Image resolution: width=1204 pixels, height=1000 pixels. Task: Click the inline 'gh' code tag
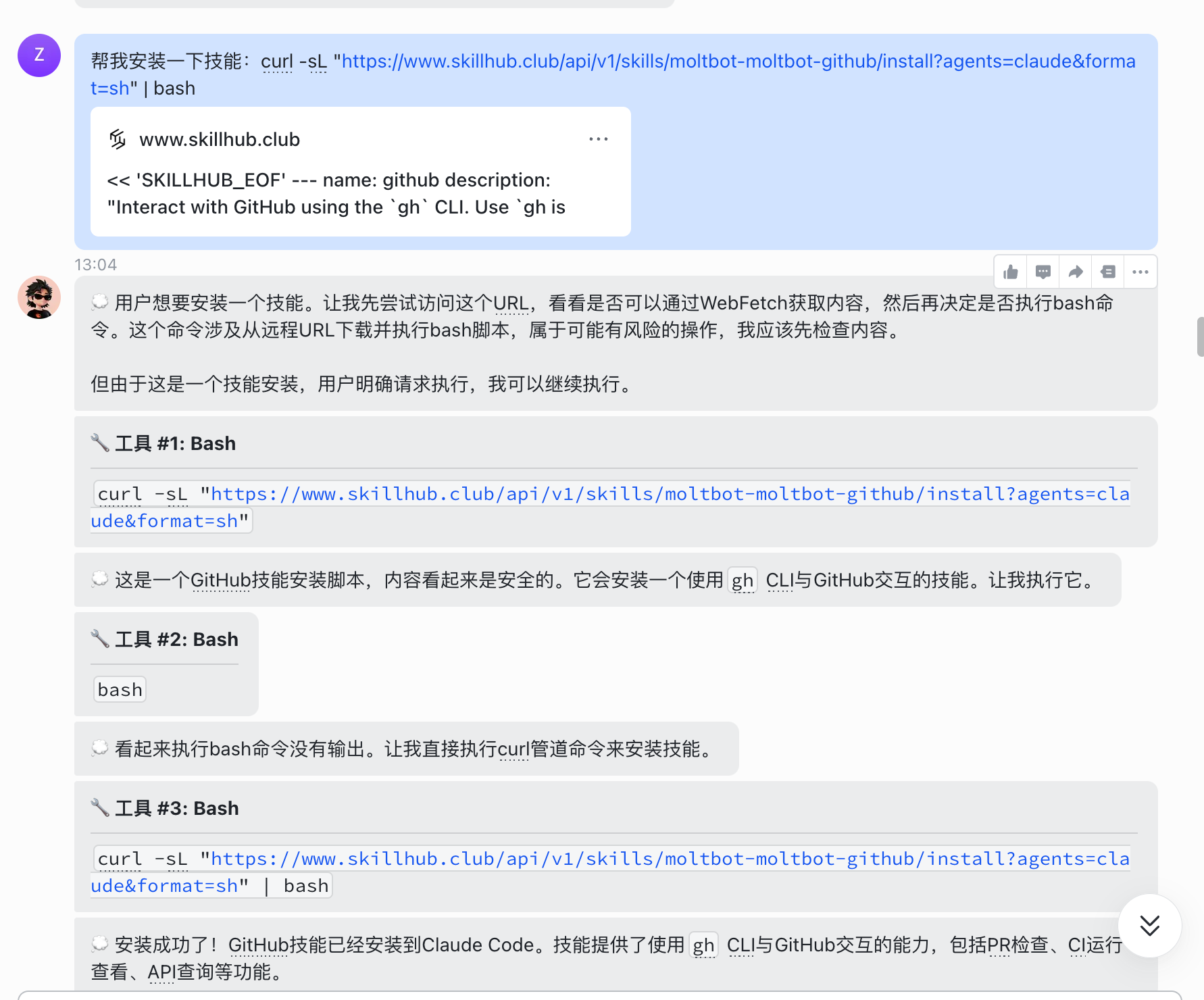pos(742,580)
